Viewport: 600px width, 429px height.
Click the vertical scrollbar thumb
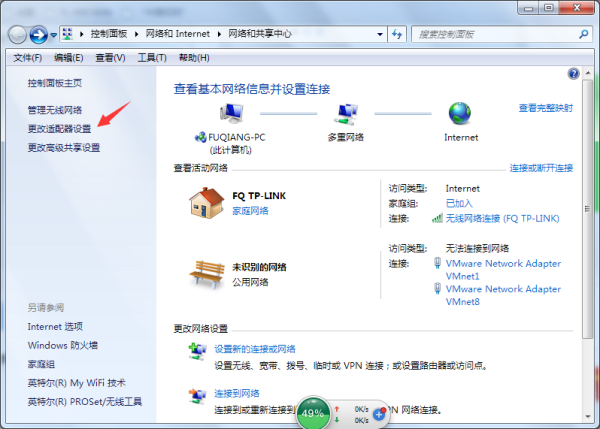[588, 209]
